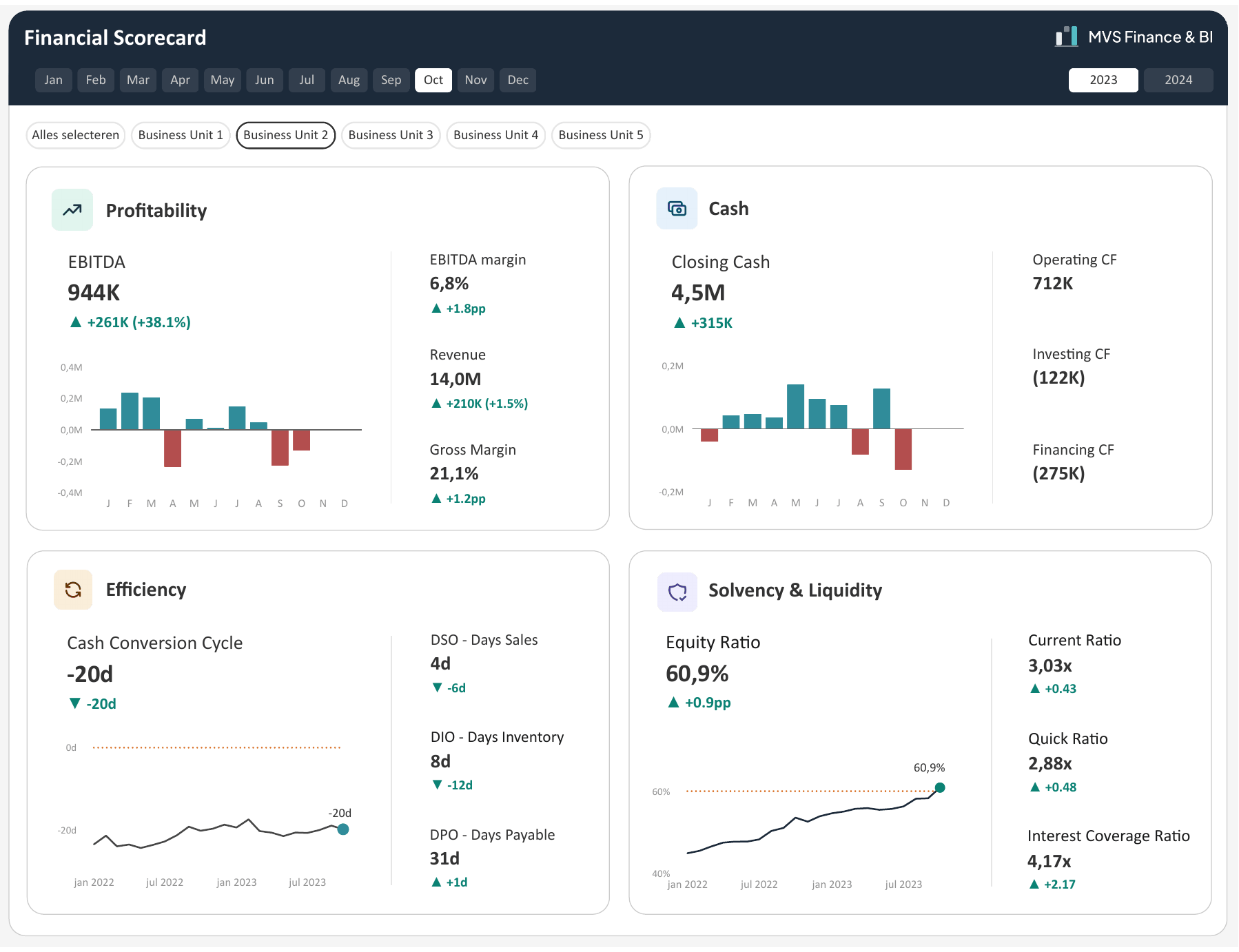This screenshot has height=952, width=1239.
Task: Click the DIO Days Inventory value 8d
Action: (440, 761)
